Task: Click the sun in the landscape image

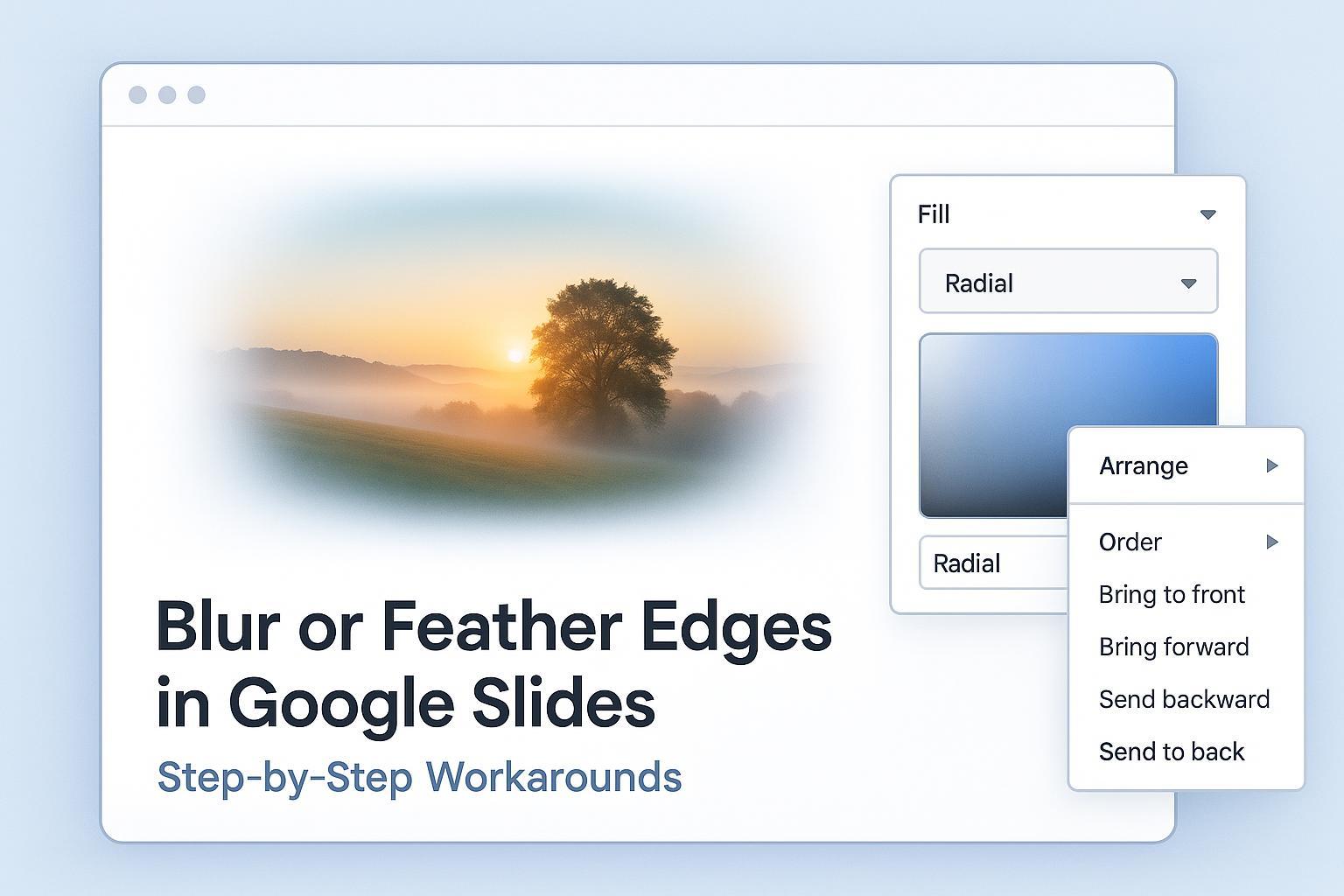Action: (x=515, y=354)
